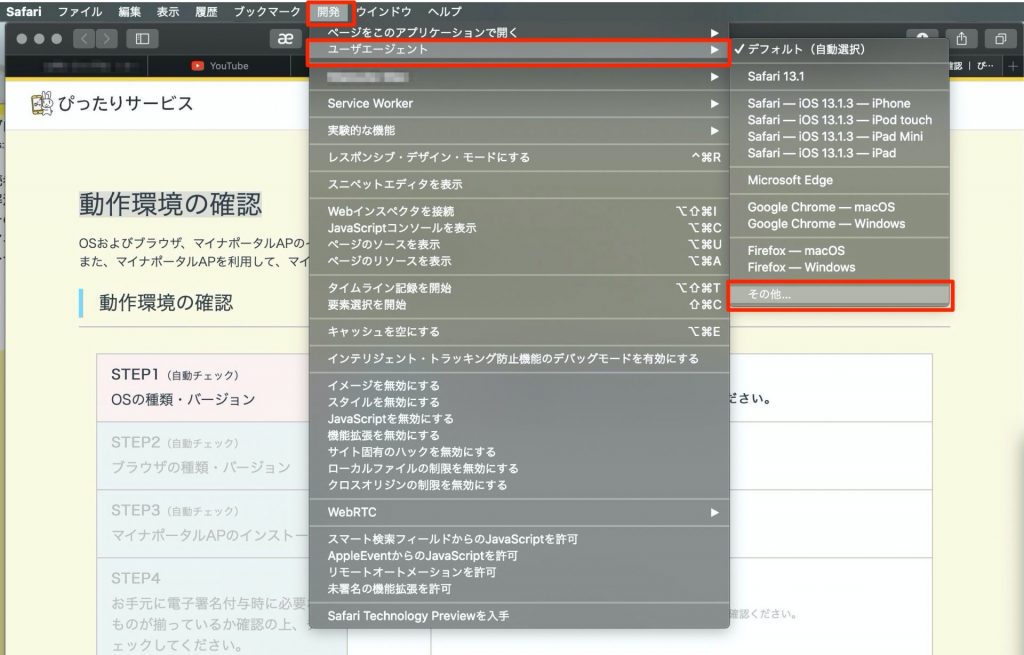
Task: Show the Safari sidebar via toolbar icon
Action: [x=142, y=39]
